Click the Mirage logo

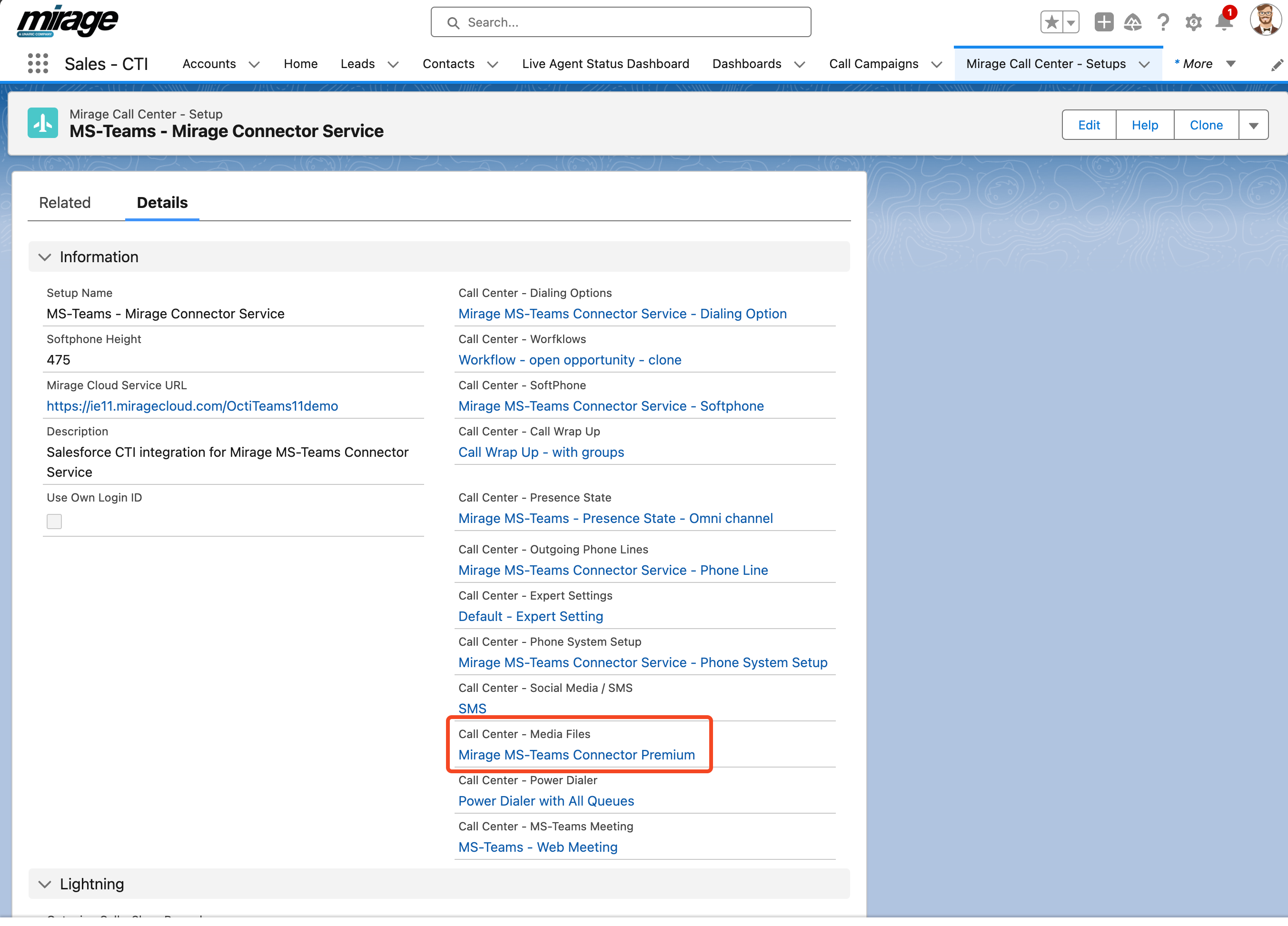(67, 21)
